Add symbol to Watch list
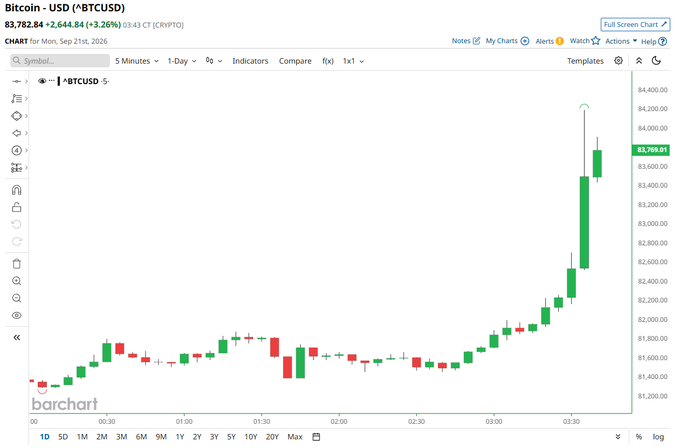Viewport: 680px width, 448px height. 585,41
